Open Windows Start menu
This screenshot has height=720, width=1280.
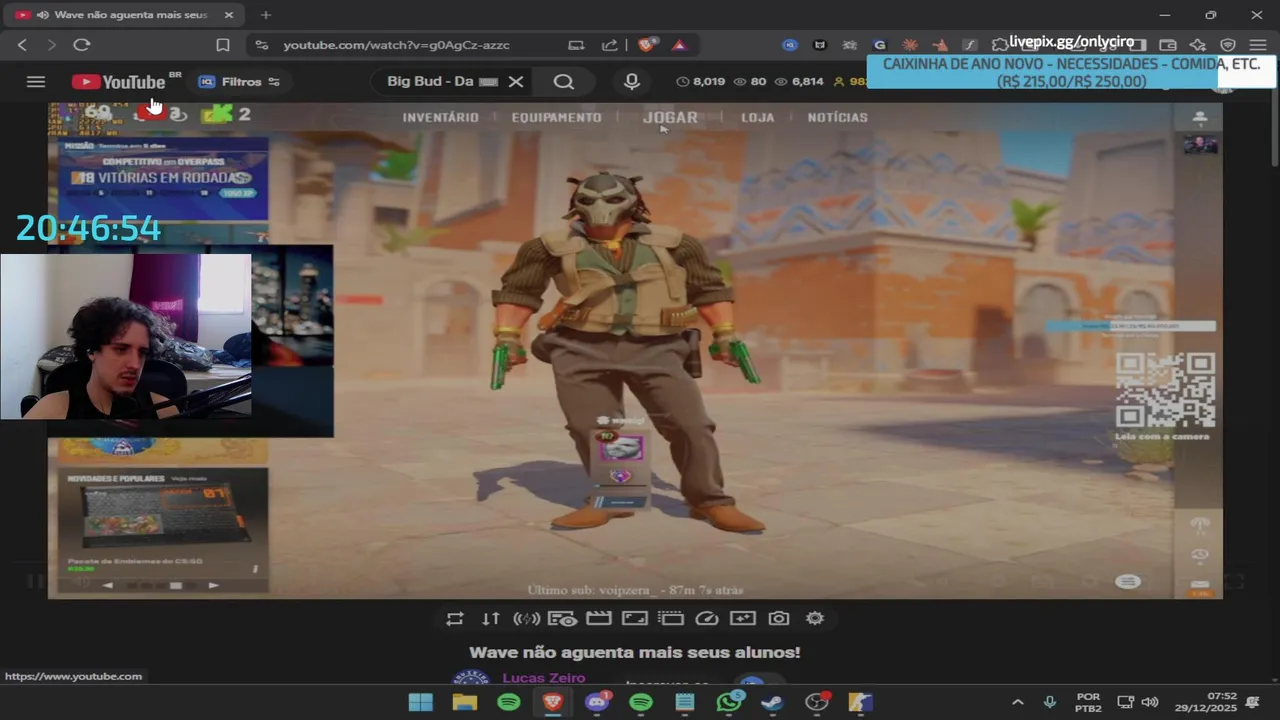coord(421,702)
